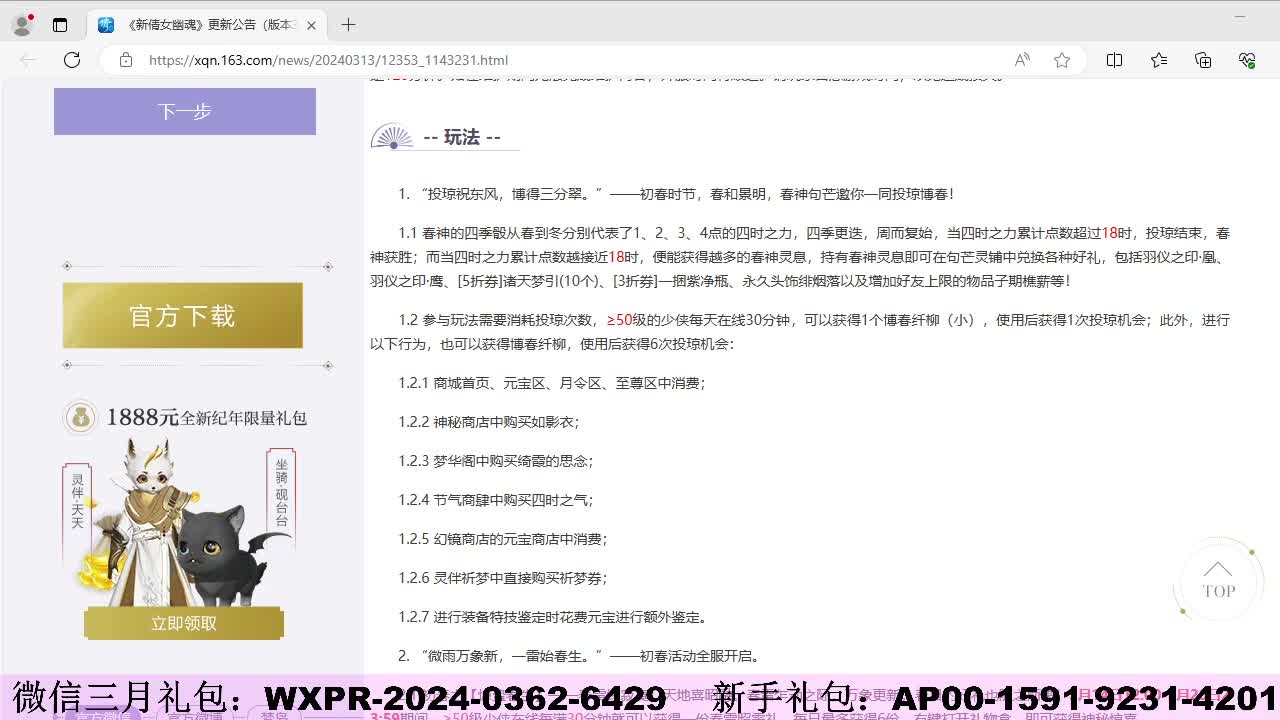Open split screen icon
The image size is (1280, 720).
(1114, 60)
